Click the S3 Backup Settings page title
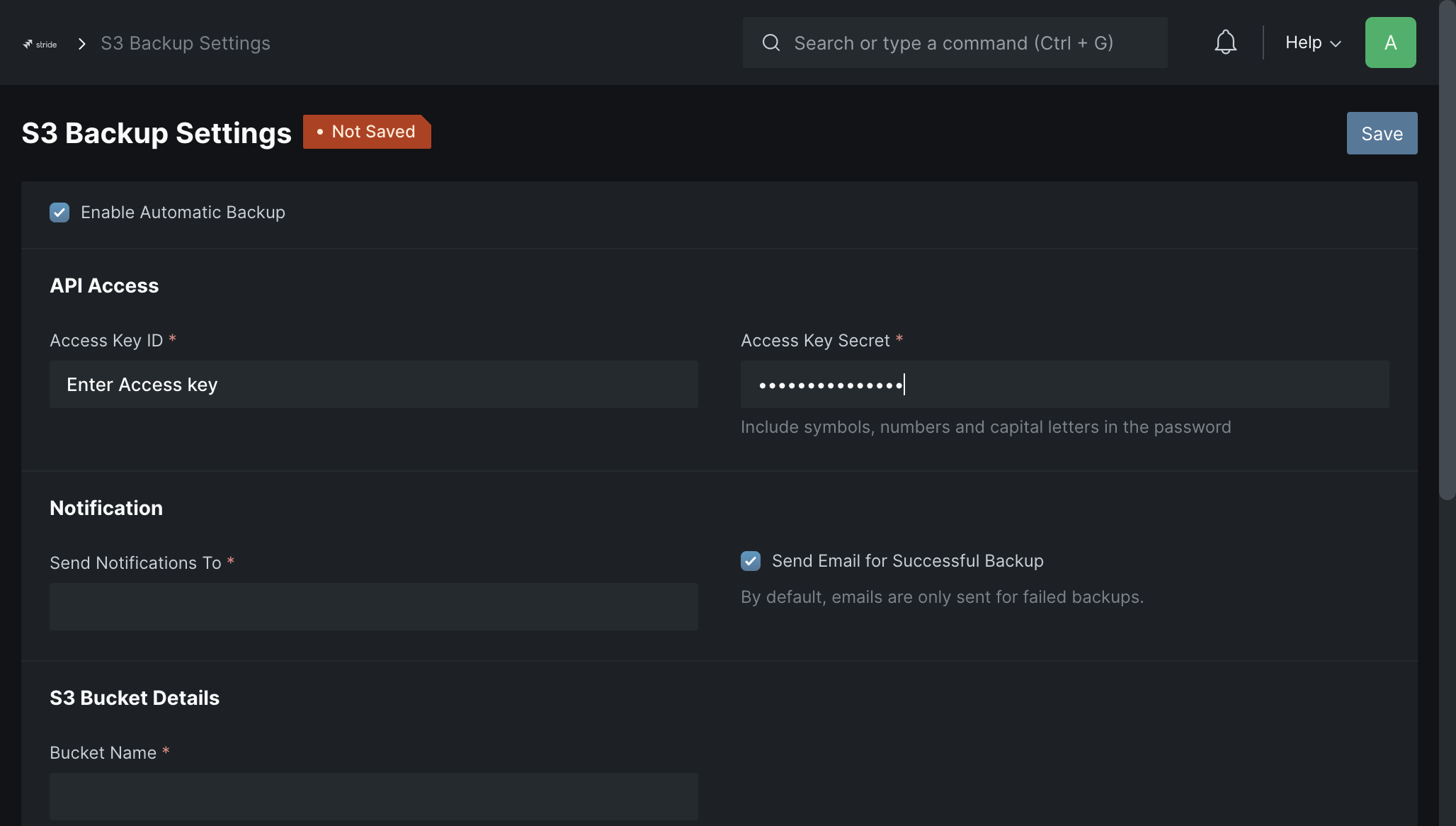The image size is (1456, 826). pos(157,133)
